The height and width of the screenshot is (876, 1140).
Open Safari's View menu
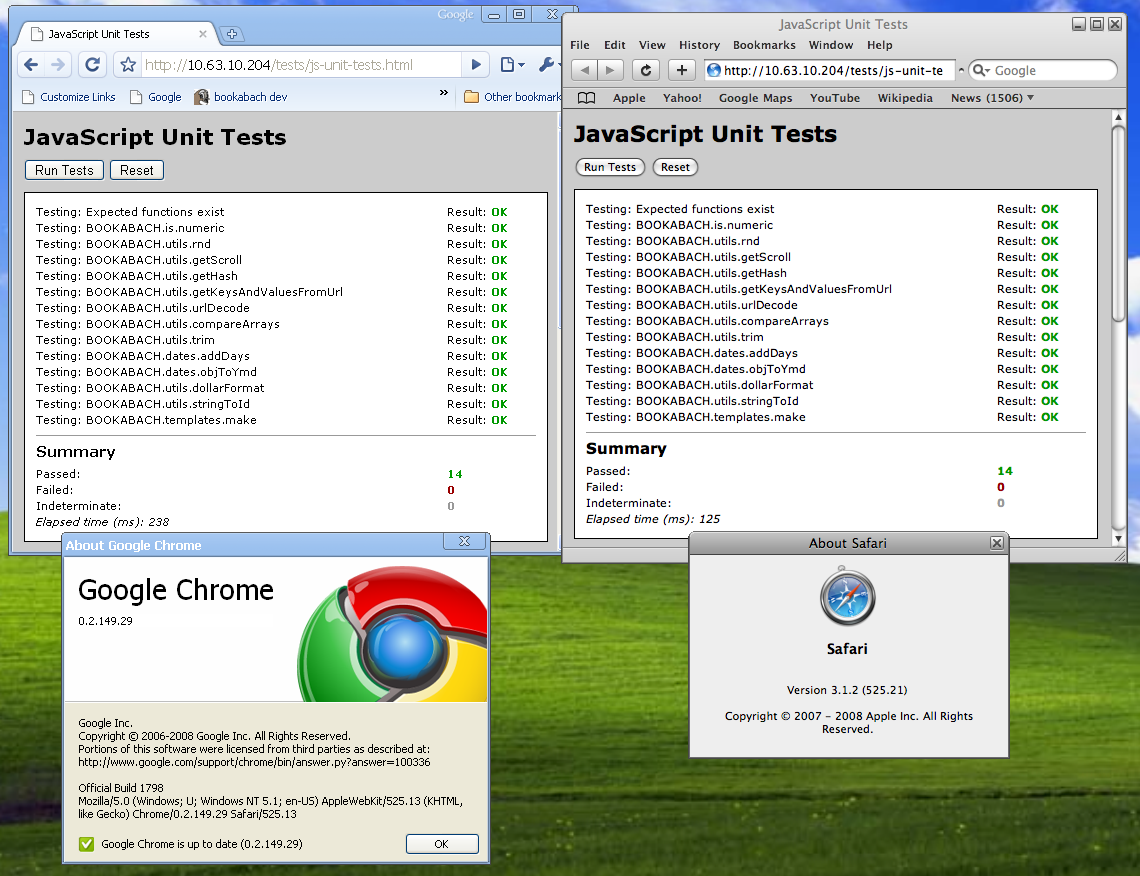click(652, 45)
